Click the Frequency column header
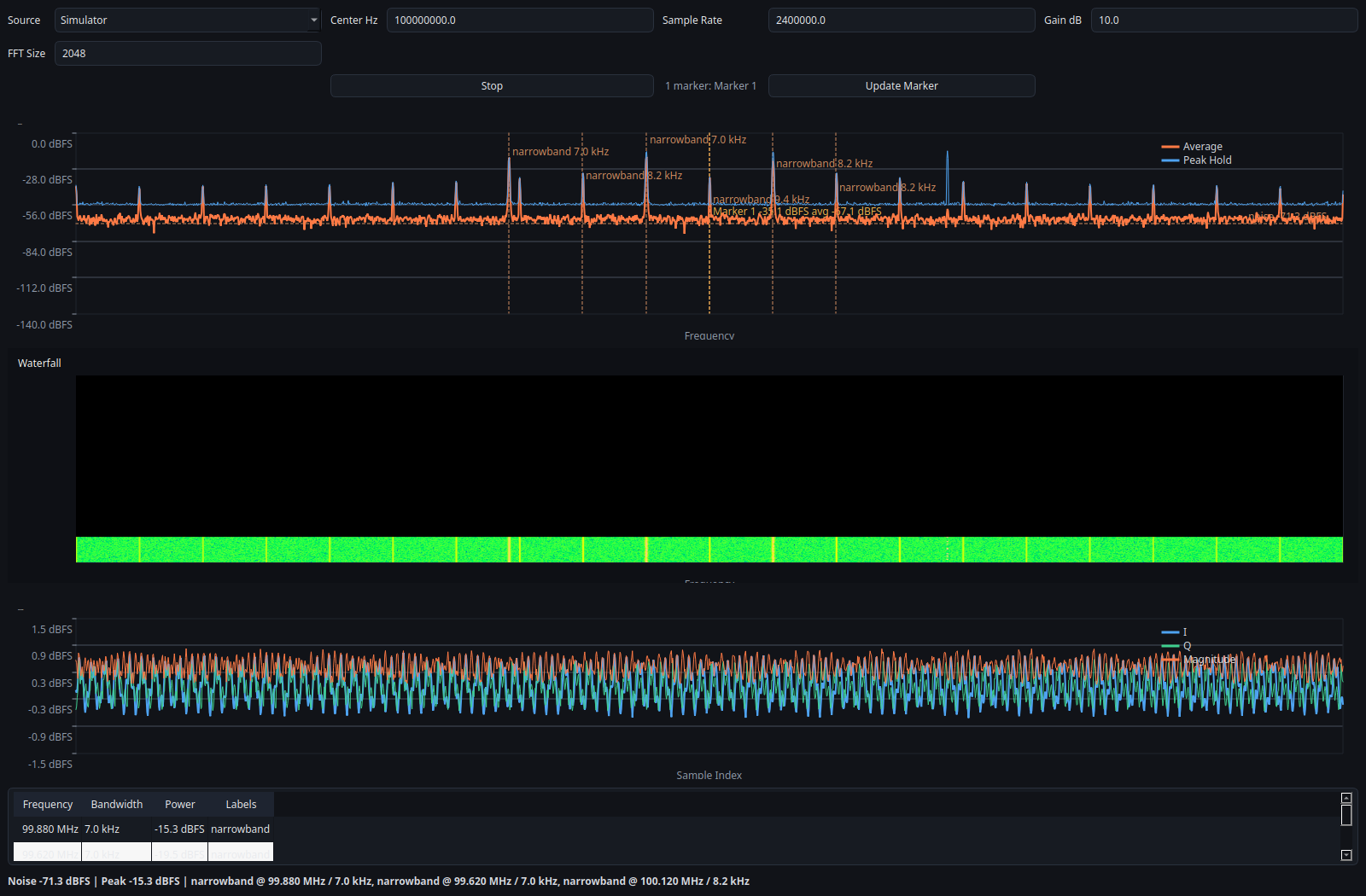The image size is (1366, 896). (x=47, y=804)
